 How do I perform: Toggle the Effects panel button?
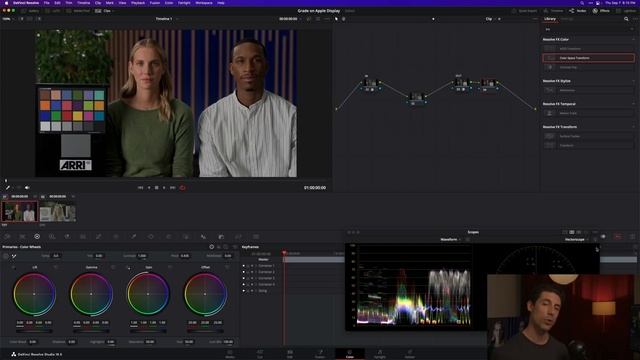click(x=601, y=11)
